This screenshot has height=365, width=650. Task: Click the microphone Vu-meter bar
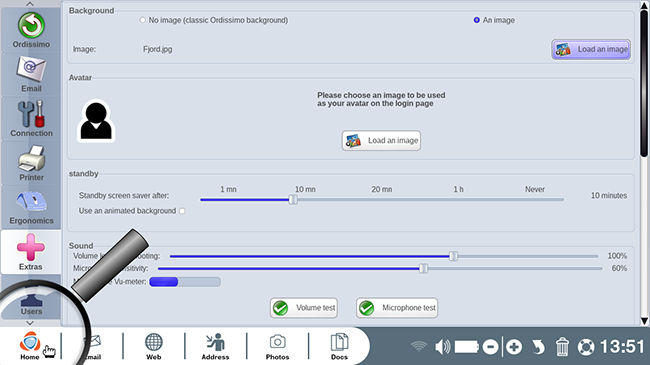pyautogui.click(x=185, y=282)
